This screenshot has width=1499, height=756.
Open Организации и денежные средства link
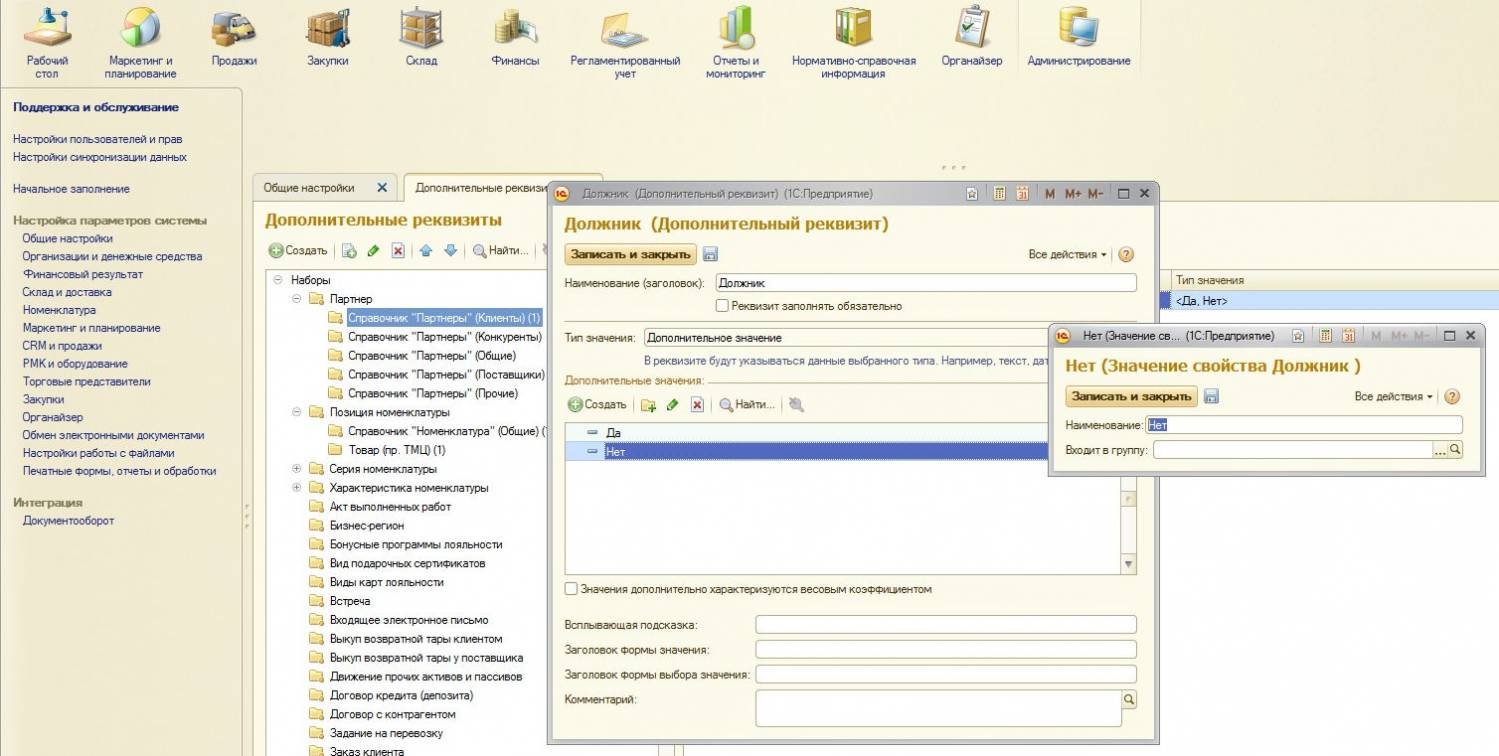click(x=112, y=256)
